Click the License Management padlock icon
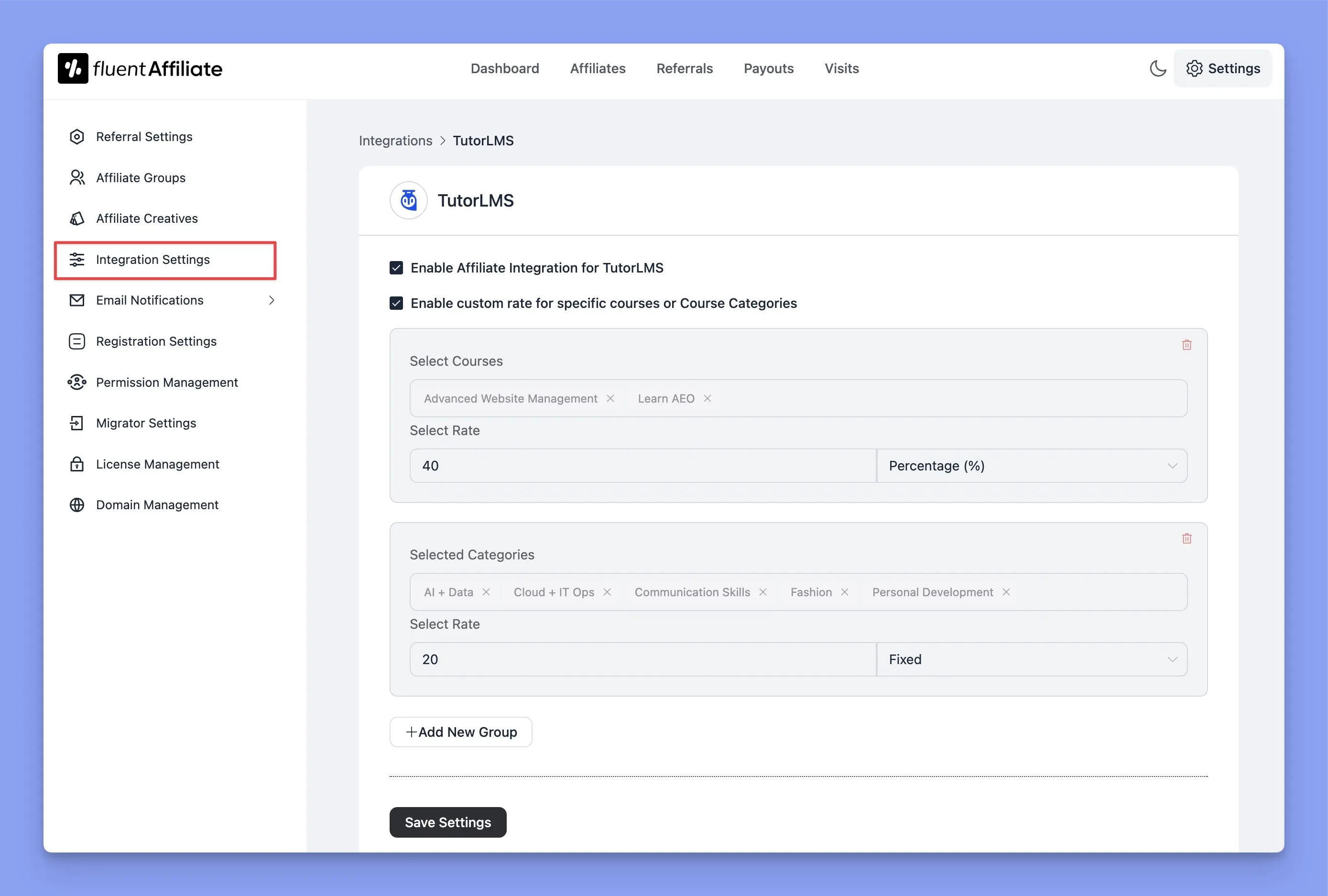 coord(76,464)
